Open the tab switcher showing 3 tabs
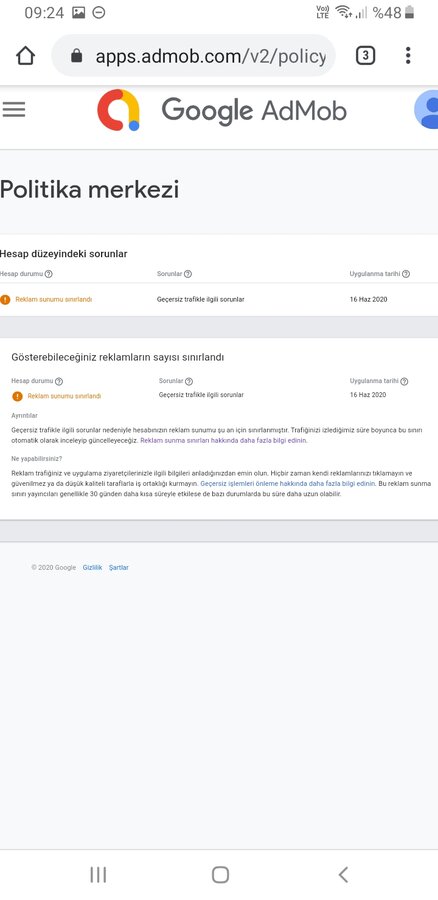This screenshot has height=900, width=438. point(365,56)
